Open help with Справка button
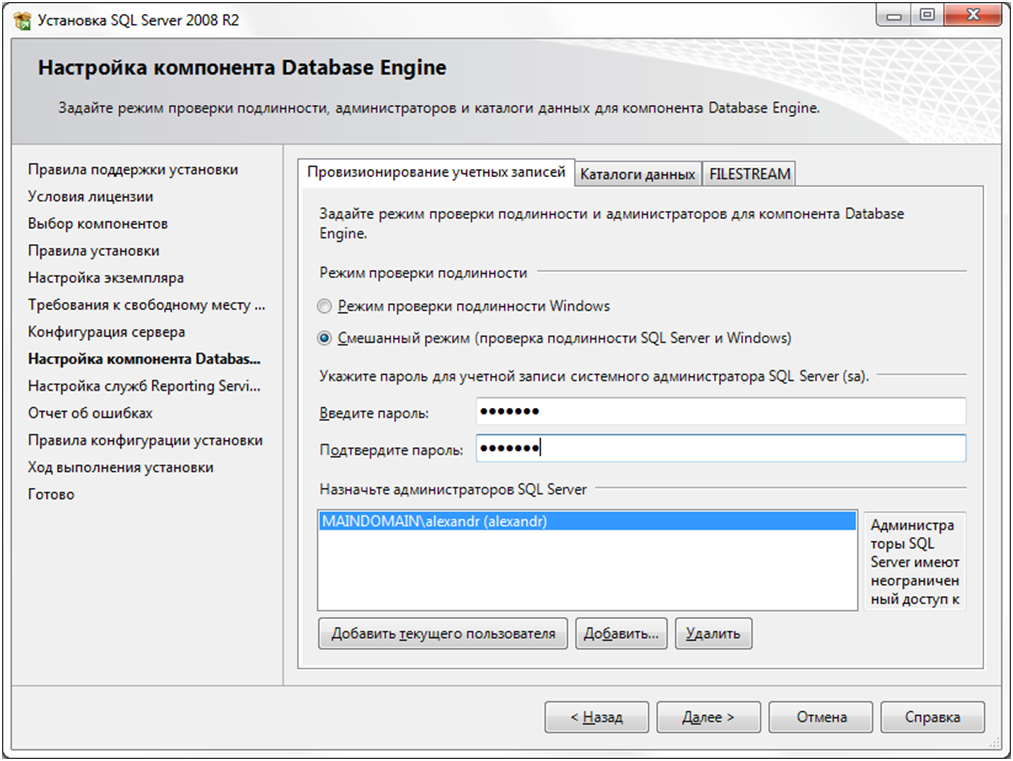 tap(932, 717)
